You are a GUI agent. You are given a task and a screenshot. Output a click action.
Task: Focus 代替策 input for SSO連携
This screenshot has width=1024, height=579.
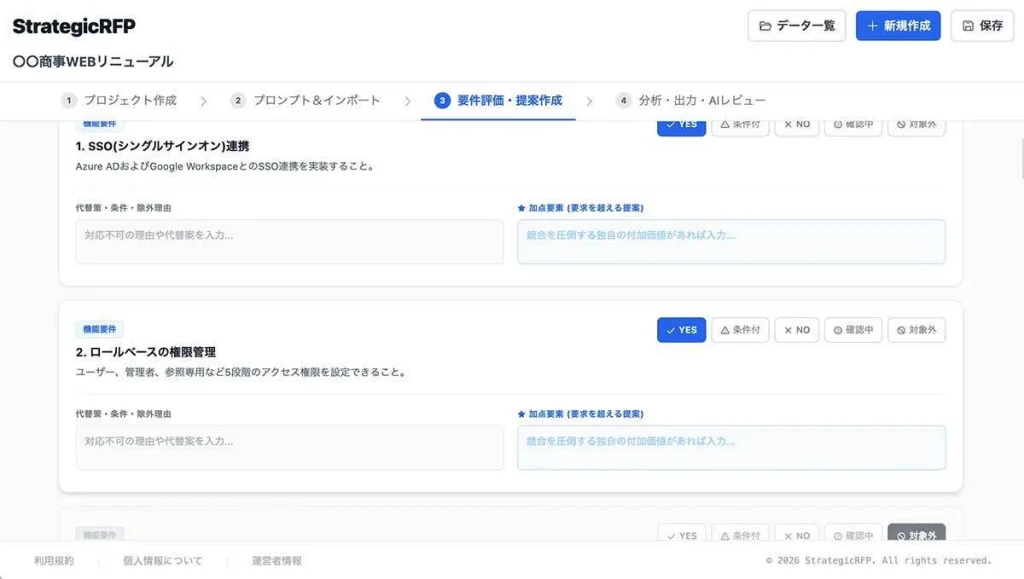click(x=289, y=242)
